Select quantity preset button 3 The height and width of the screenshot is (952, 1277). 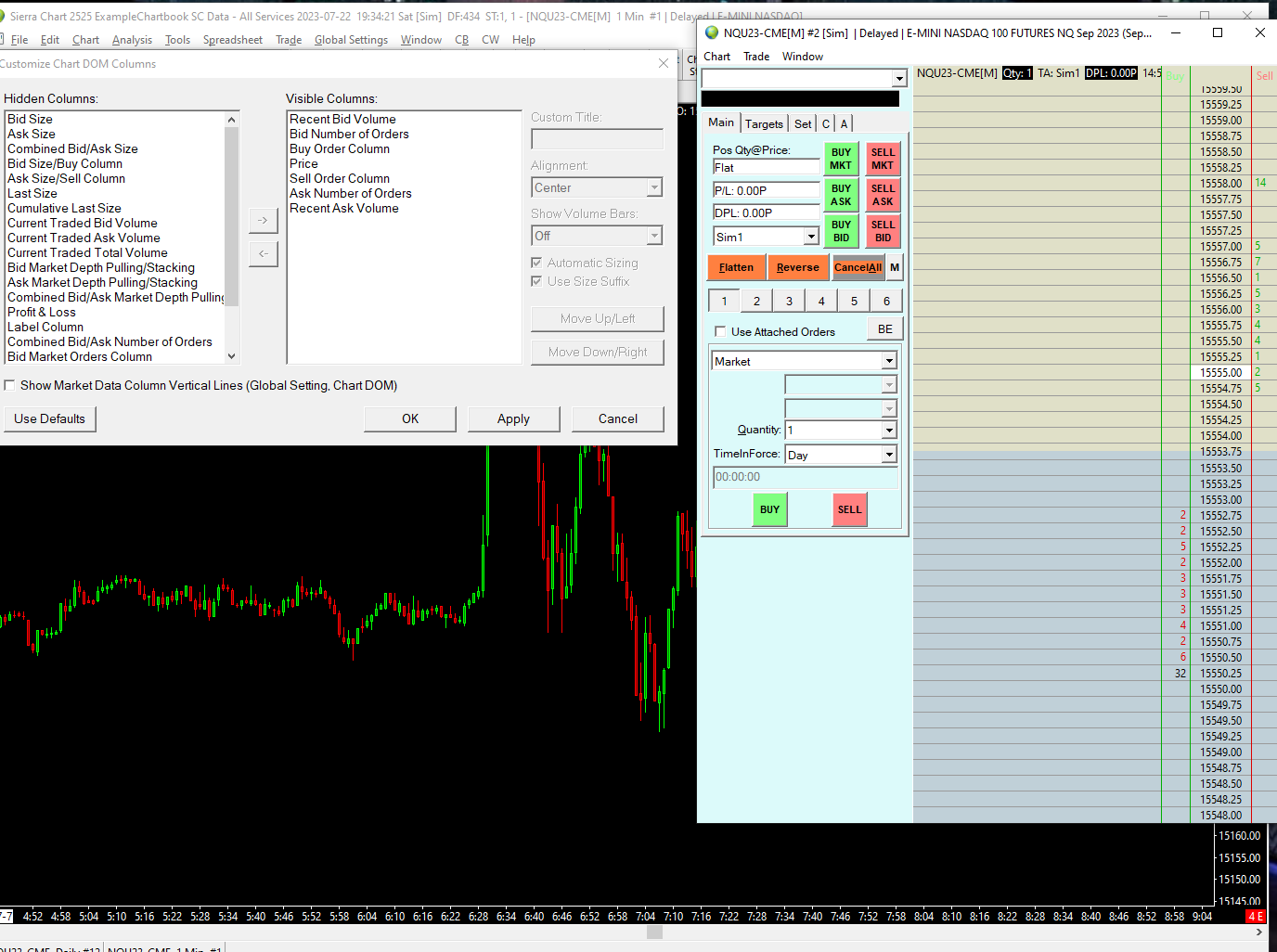(789, 301)
